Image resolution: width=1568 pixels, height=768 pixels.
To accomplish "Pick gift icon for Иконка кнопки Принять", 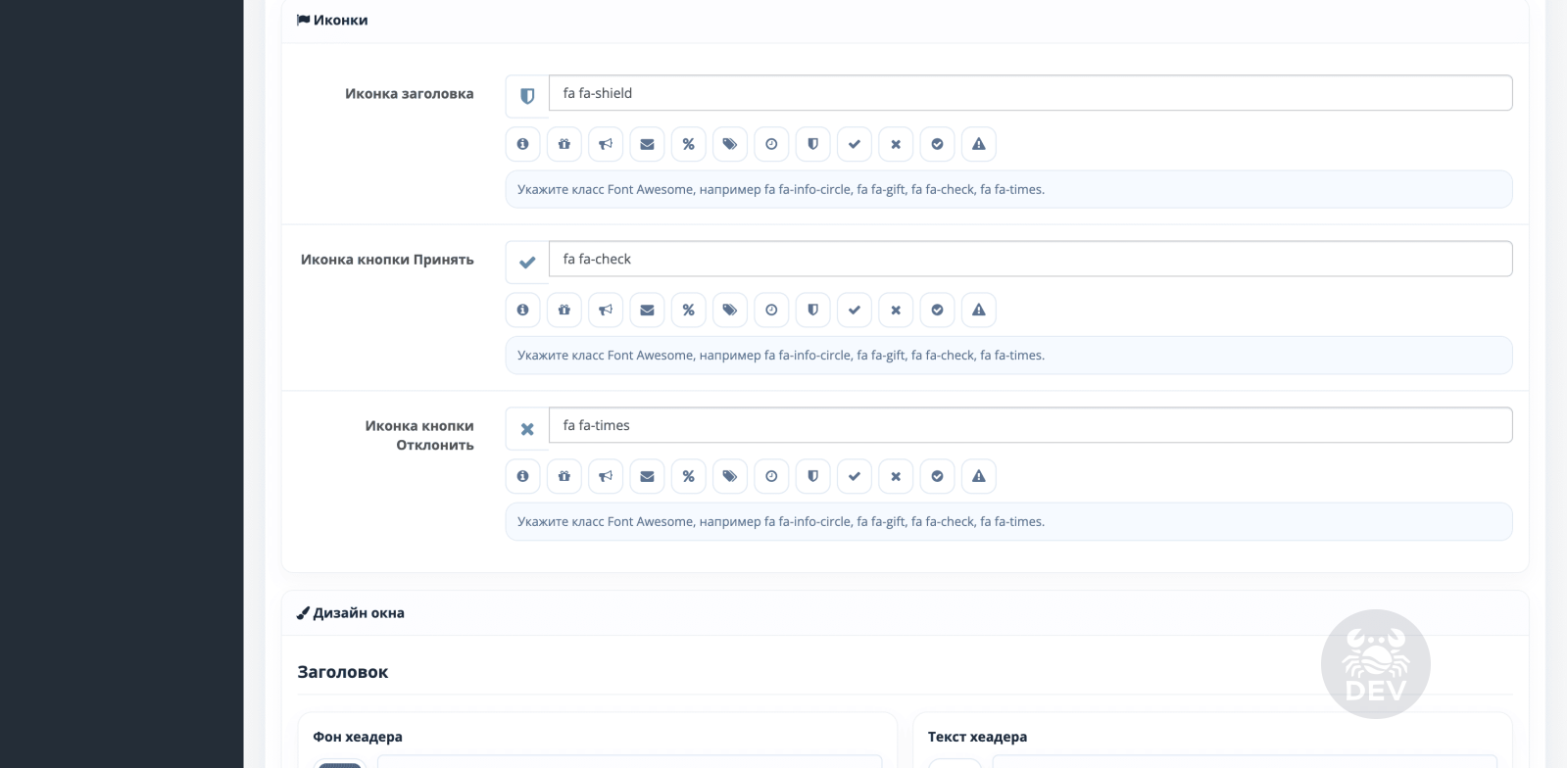I will click(564, 310).
